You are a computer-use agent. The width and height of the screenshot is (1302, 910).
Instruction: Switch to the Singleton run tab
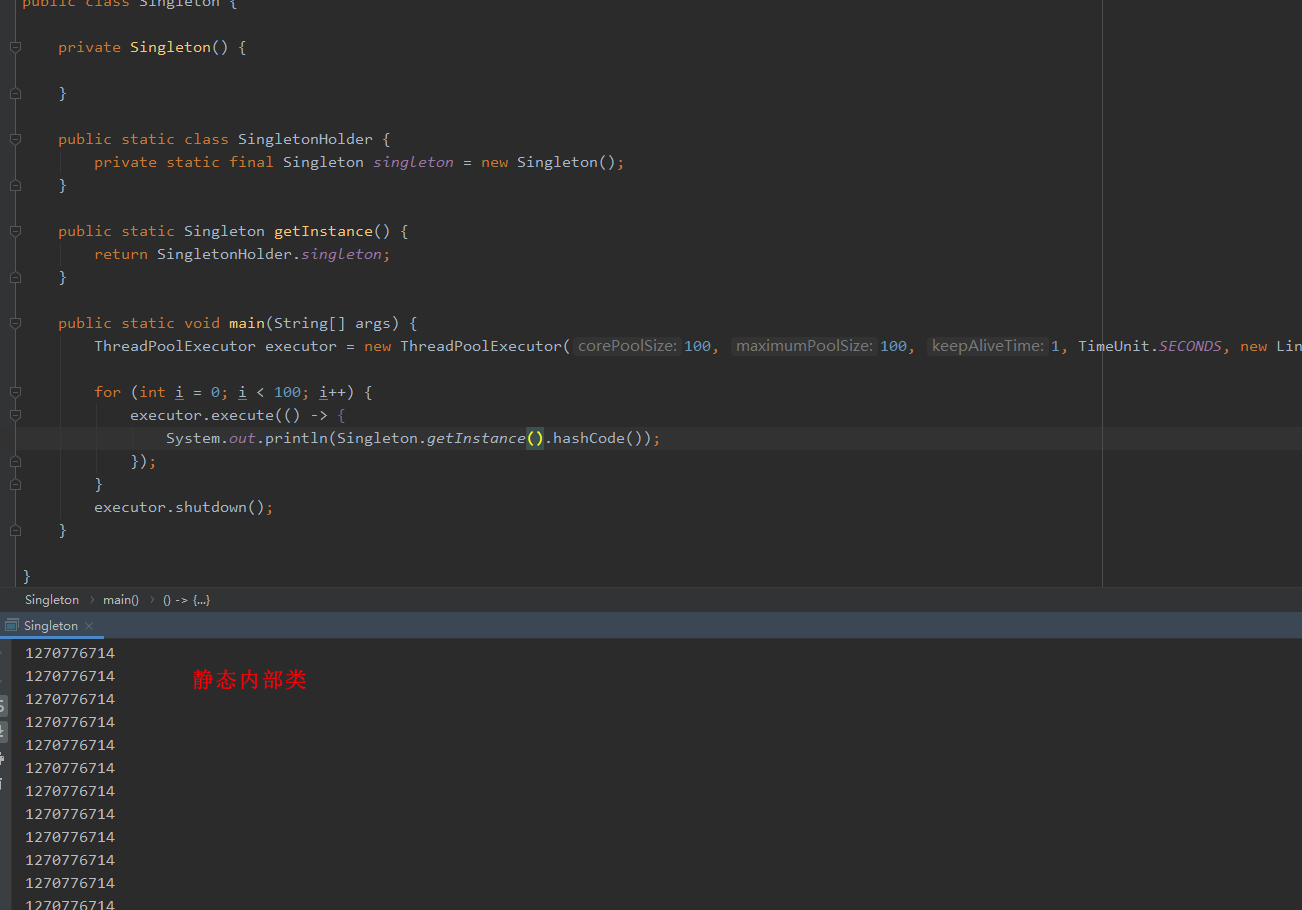pyautogui.click(x=51, y=626)
